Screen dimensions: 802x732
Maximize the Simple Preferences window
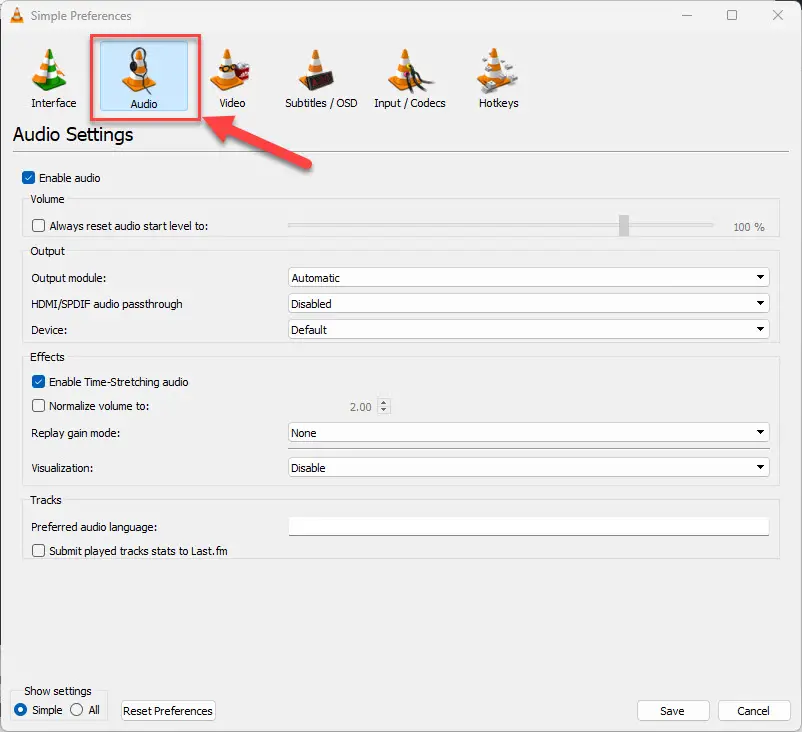[732, 16]
